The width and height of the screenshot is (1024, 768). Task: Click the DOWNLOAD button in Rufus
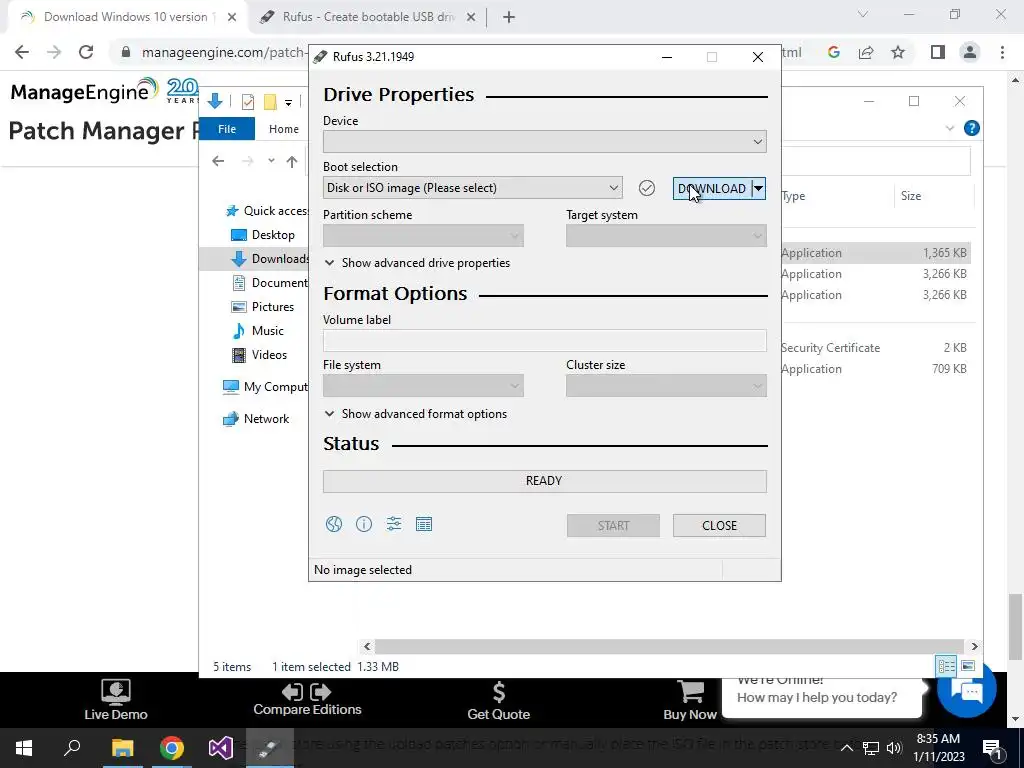click(x=712, y=189)
